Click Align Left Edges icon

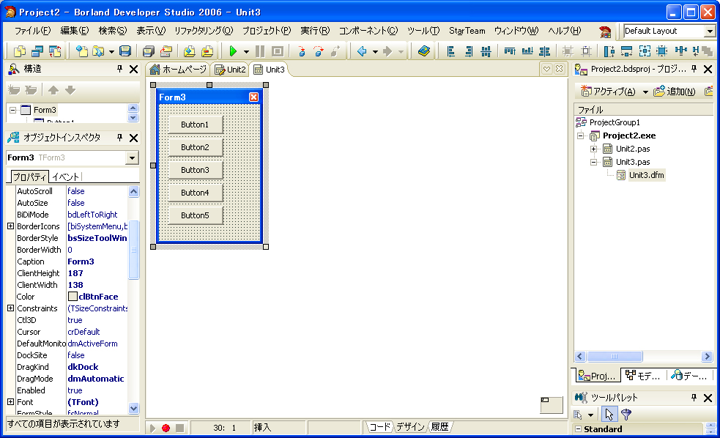point(451,51)
